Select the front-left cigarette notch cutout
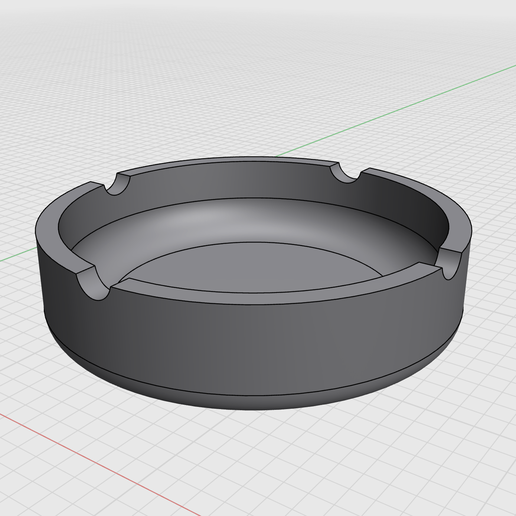Viewport: 516px width, 516px height. (93, 283)
